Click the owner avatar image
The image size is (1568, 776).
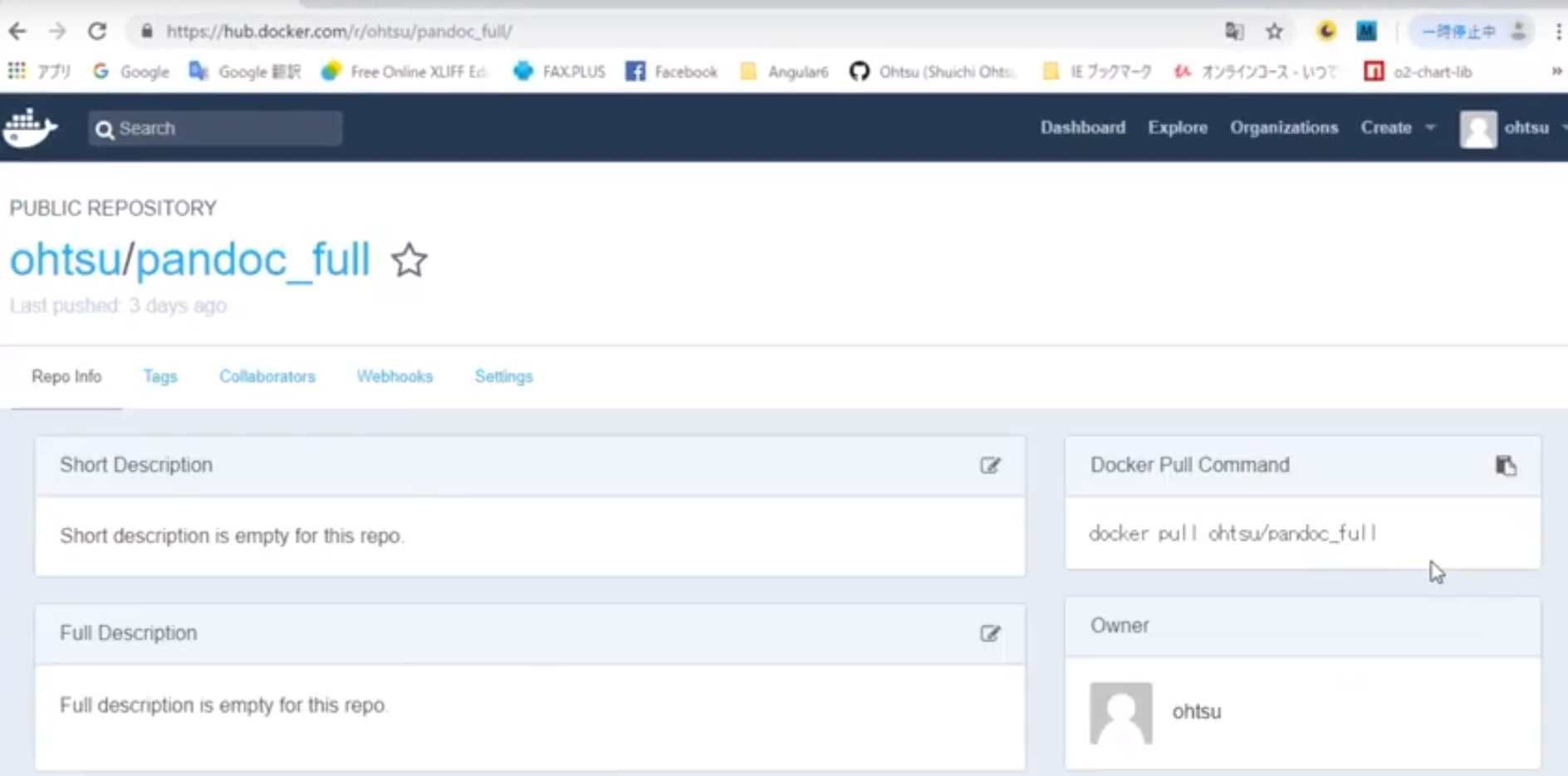point(1121,713)
